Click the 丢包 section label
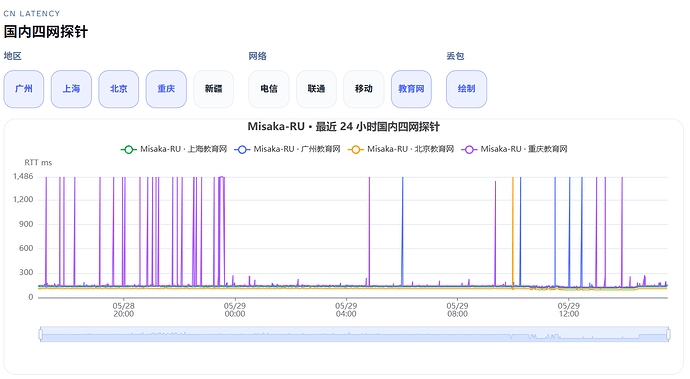 pyautogui.click(x=455, y=56)
